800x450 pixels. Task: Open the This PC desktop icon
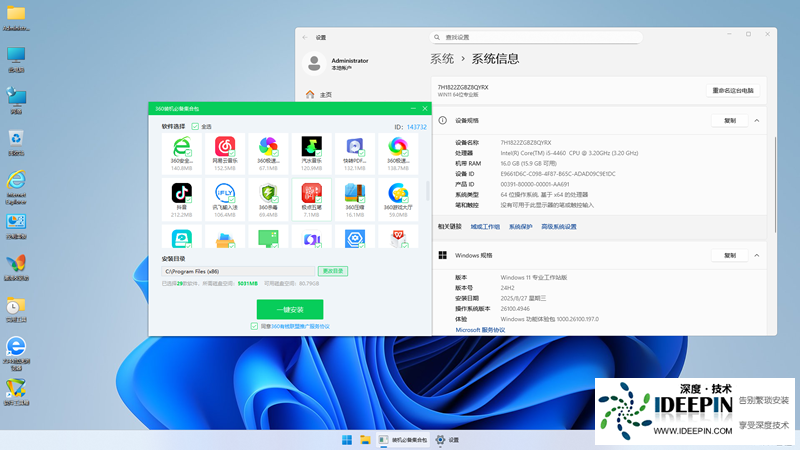click(x=16, y=59)
